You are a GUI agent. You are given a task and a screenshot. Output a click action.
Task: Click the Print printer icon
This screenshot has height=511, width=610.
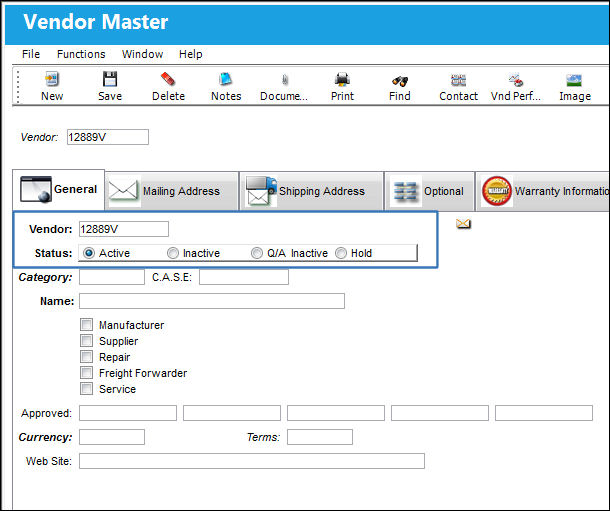click(342, 79)
